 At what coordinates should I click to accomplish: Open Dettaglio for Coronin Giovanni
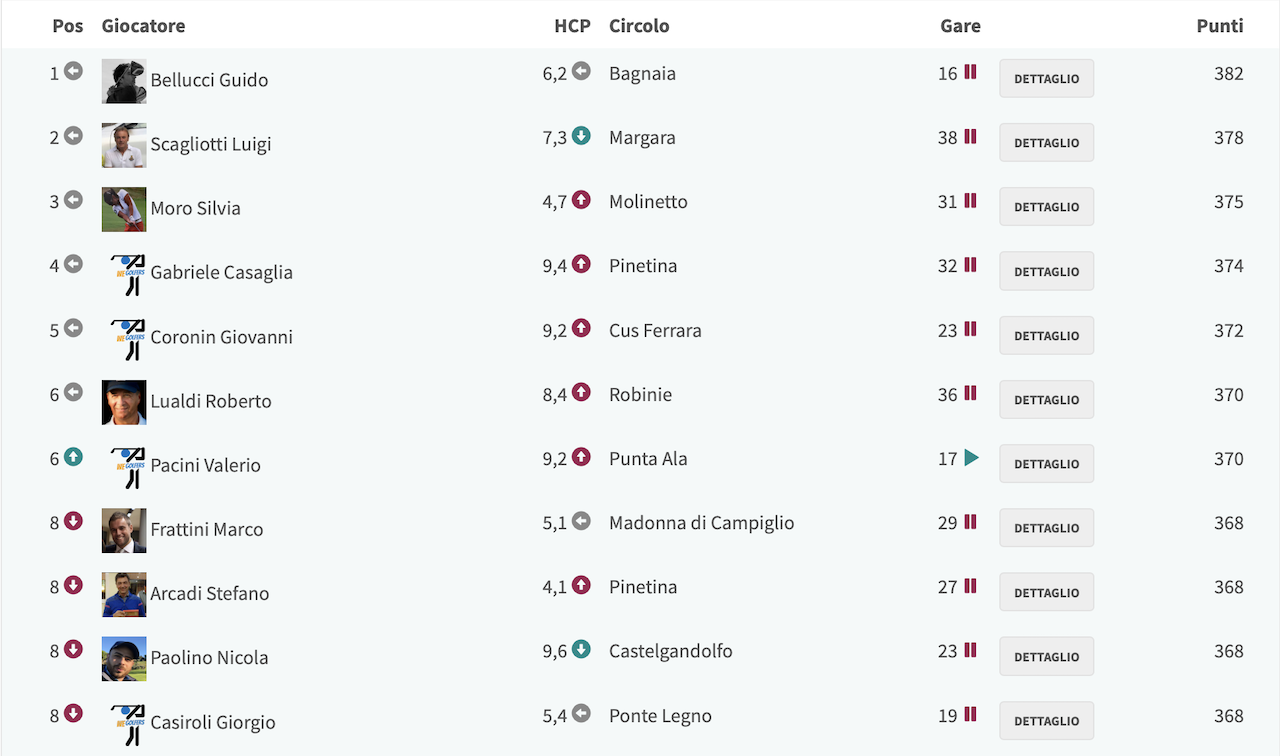[x=1046, y=335]
